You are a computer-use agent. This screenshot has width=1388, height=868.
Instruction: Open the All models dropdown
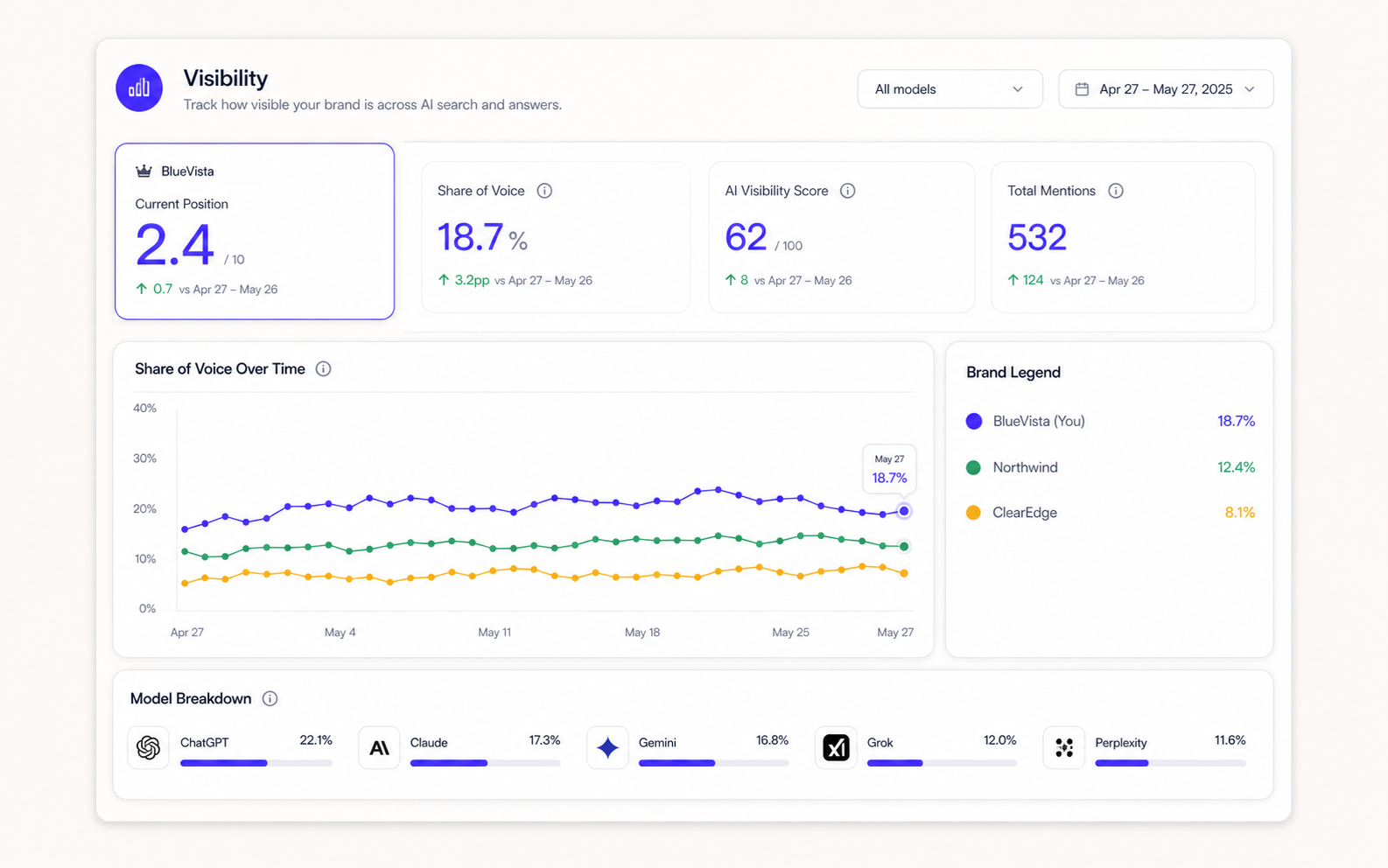[950, 89]
